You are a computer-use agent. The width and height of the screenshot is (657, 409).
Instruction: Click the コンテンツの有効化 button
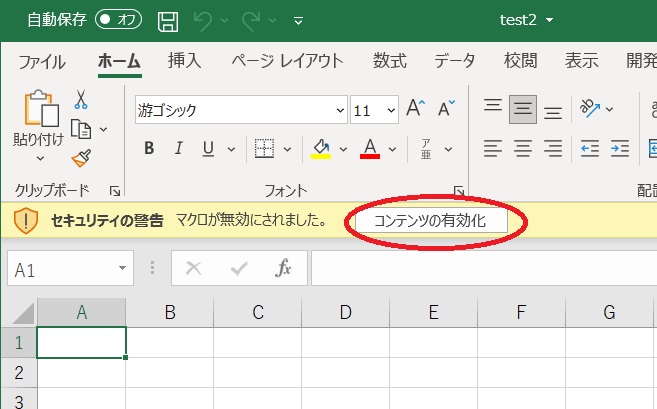pos(429,220)
